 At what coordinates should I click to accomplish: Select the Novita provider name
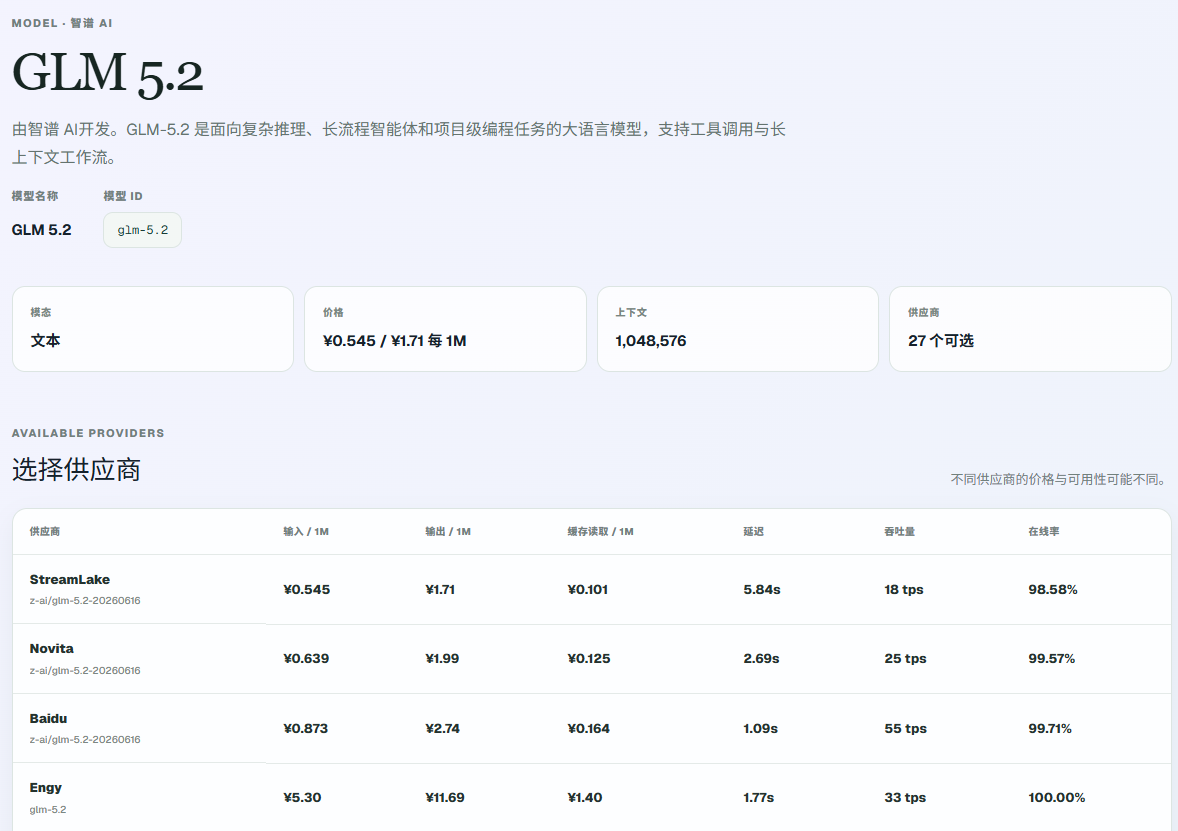(52, 648)
